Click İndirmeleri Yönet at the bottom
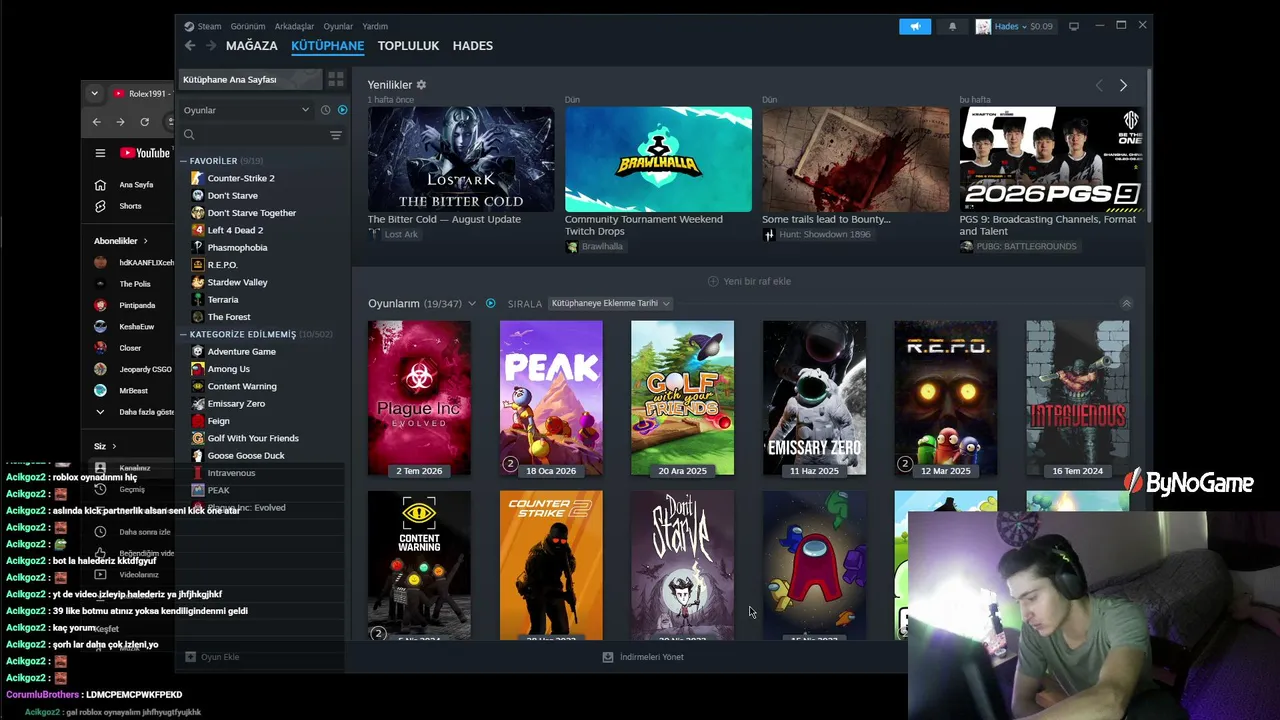The height and width of the screenshot is (720, 1280). click(x=643, y=657)
